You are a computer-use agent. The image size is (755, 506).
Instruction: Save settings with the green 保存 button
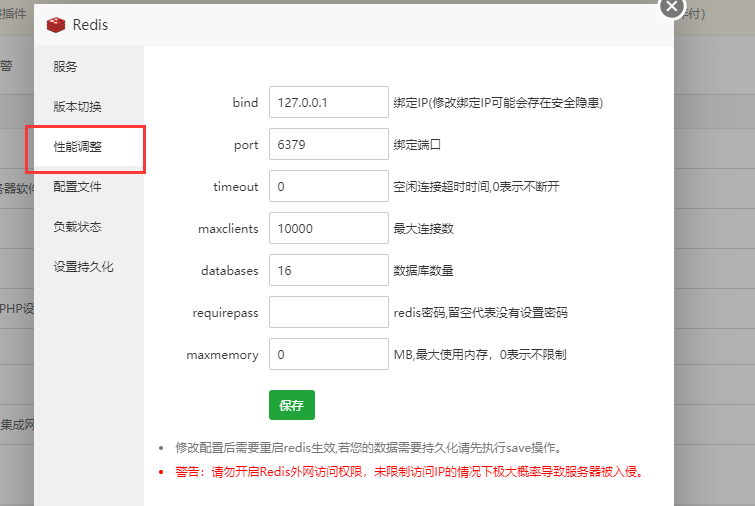click(292, 405)
